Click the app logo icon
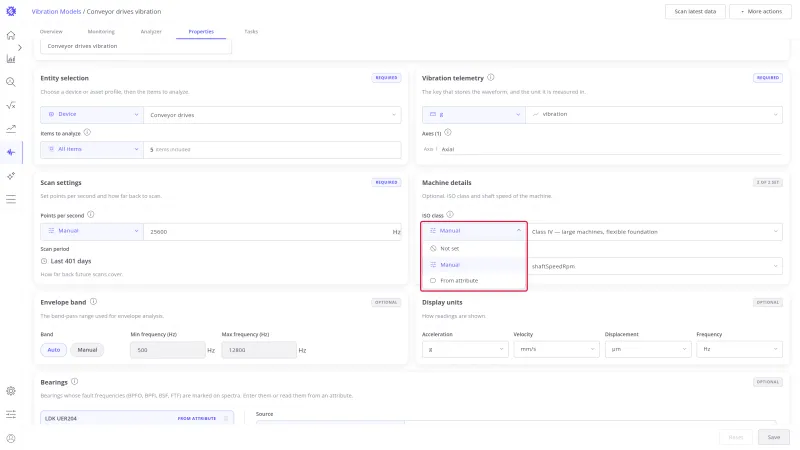This screenshot has height=450, width=800. 11,11
